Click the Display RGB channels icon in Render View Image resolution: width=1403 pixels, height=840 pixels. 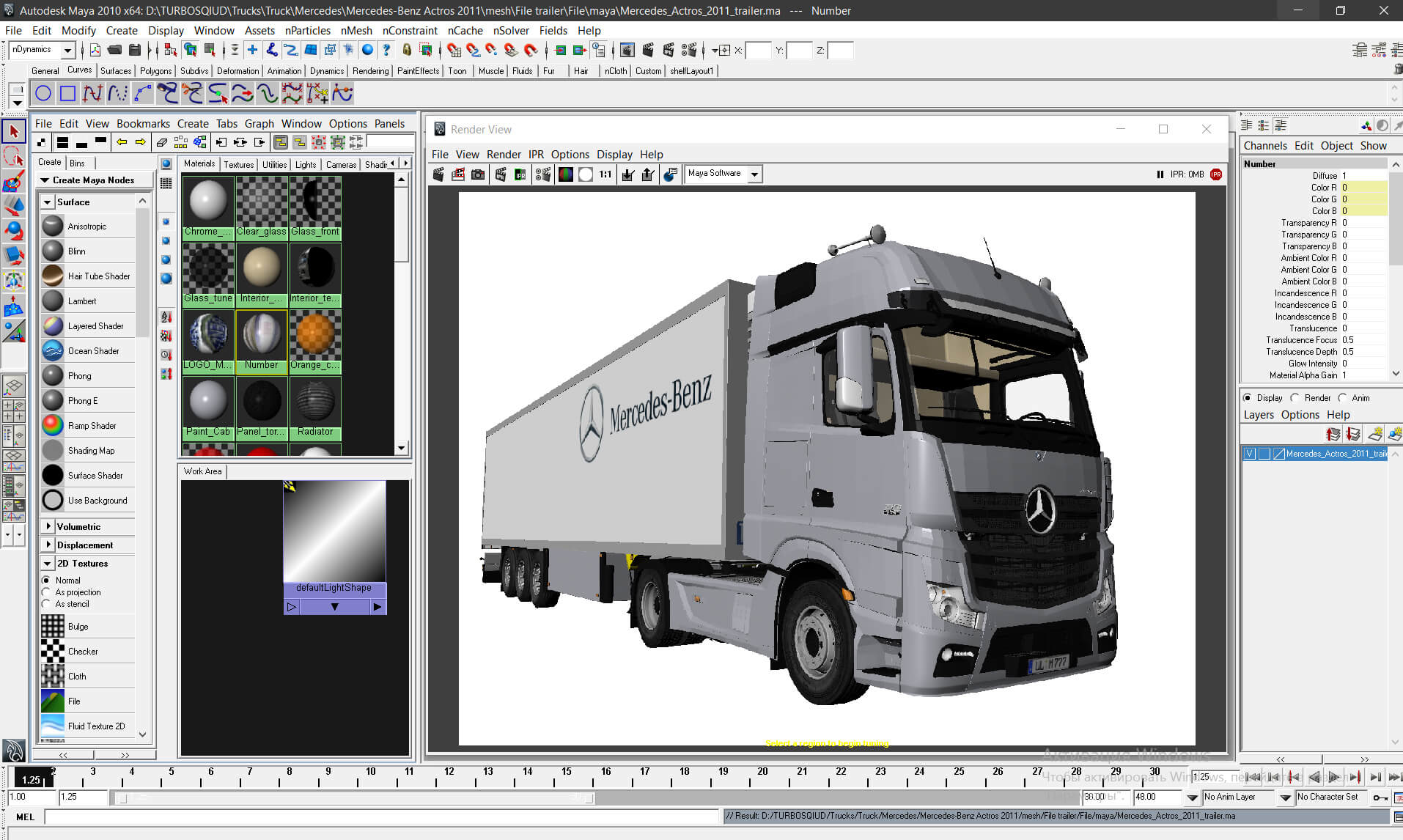[566, 174]
